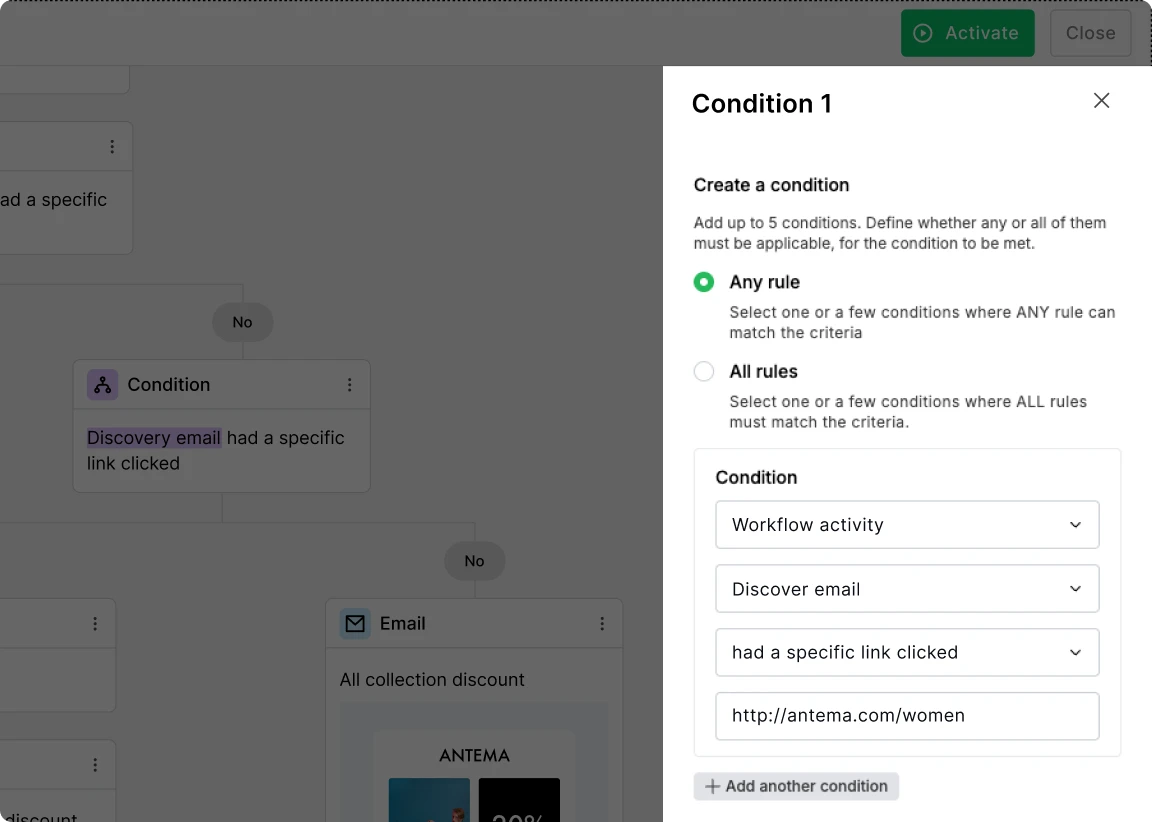Select the Any rule radio button
Image resolution: width=1152 pixels, height=822 pixels.
pos(703,282)
